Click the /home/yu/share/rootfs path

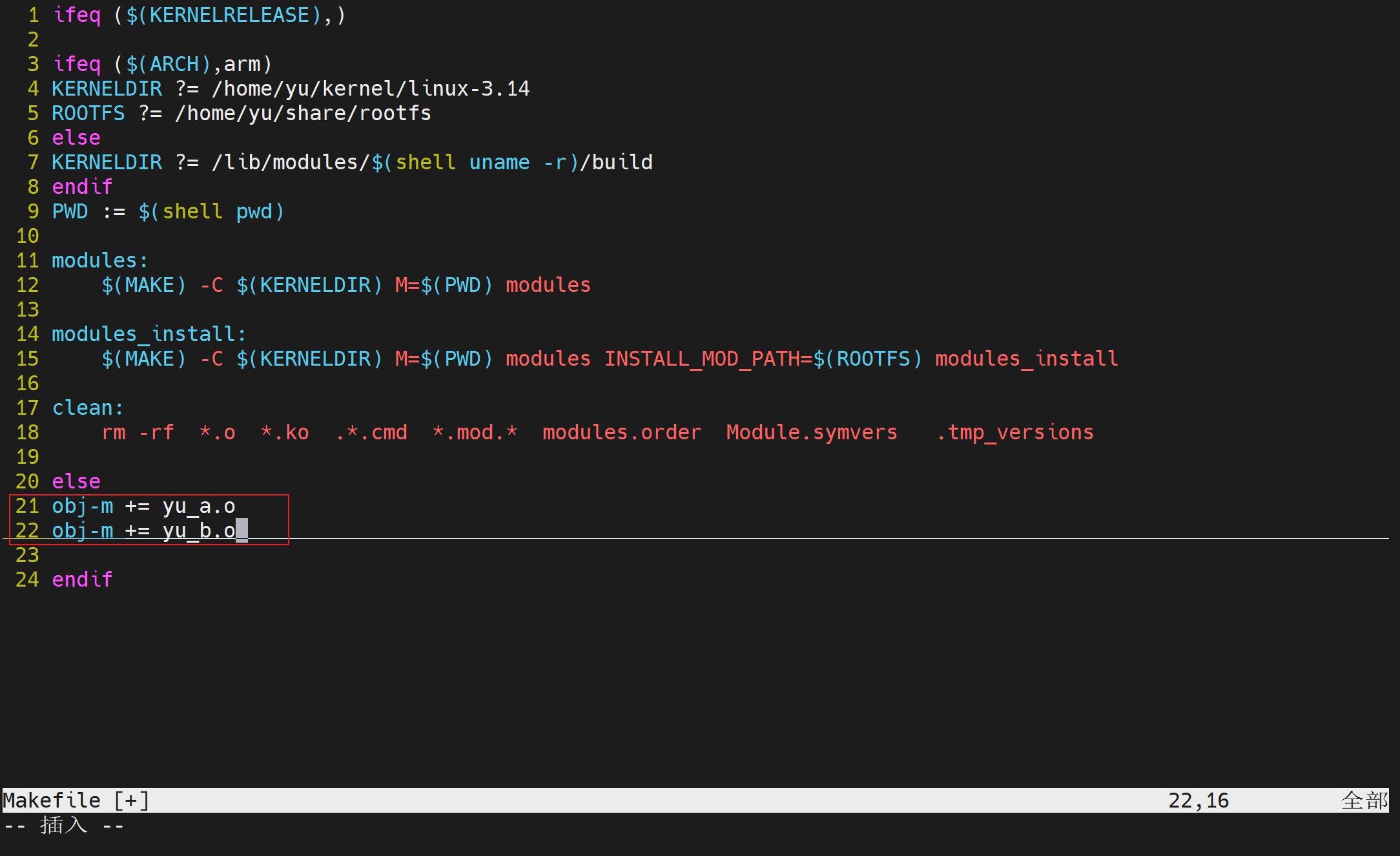point(303,113)
